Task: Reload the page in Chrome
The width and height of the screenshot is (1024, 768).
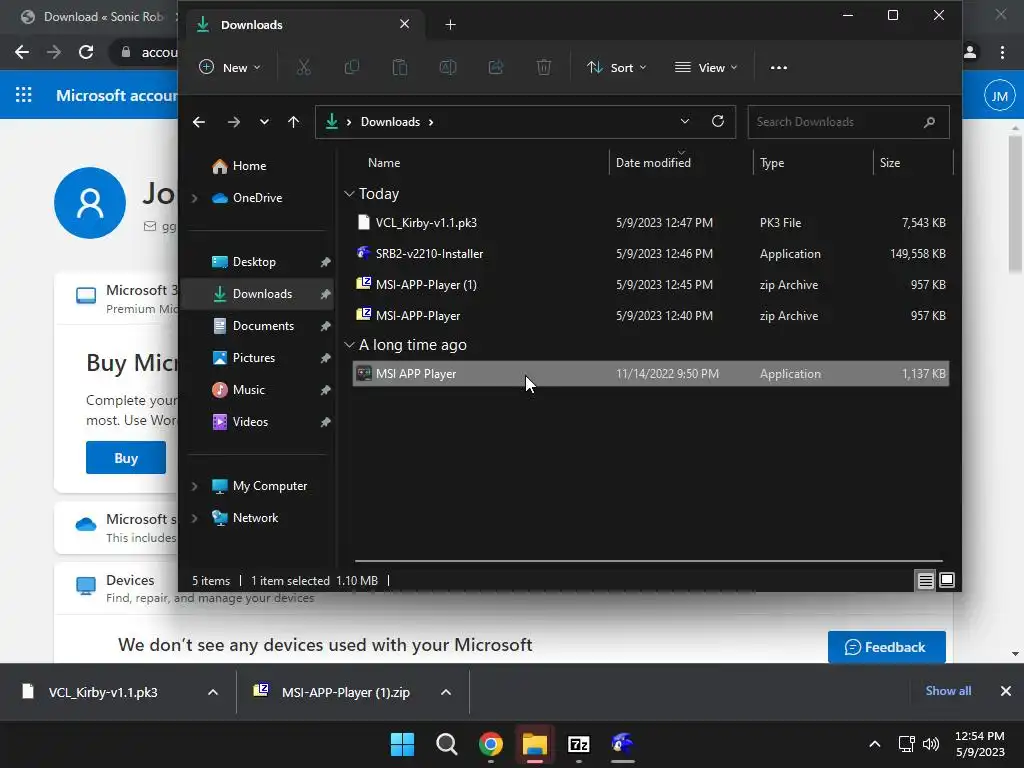Action: [x=86, y=52]
